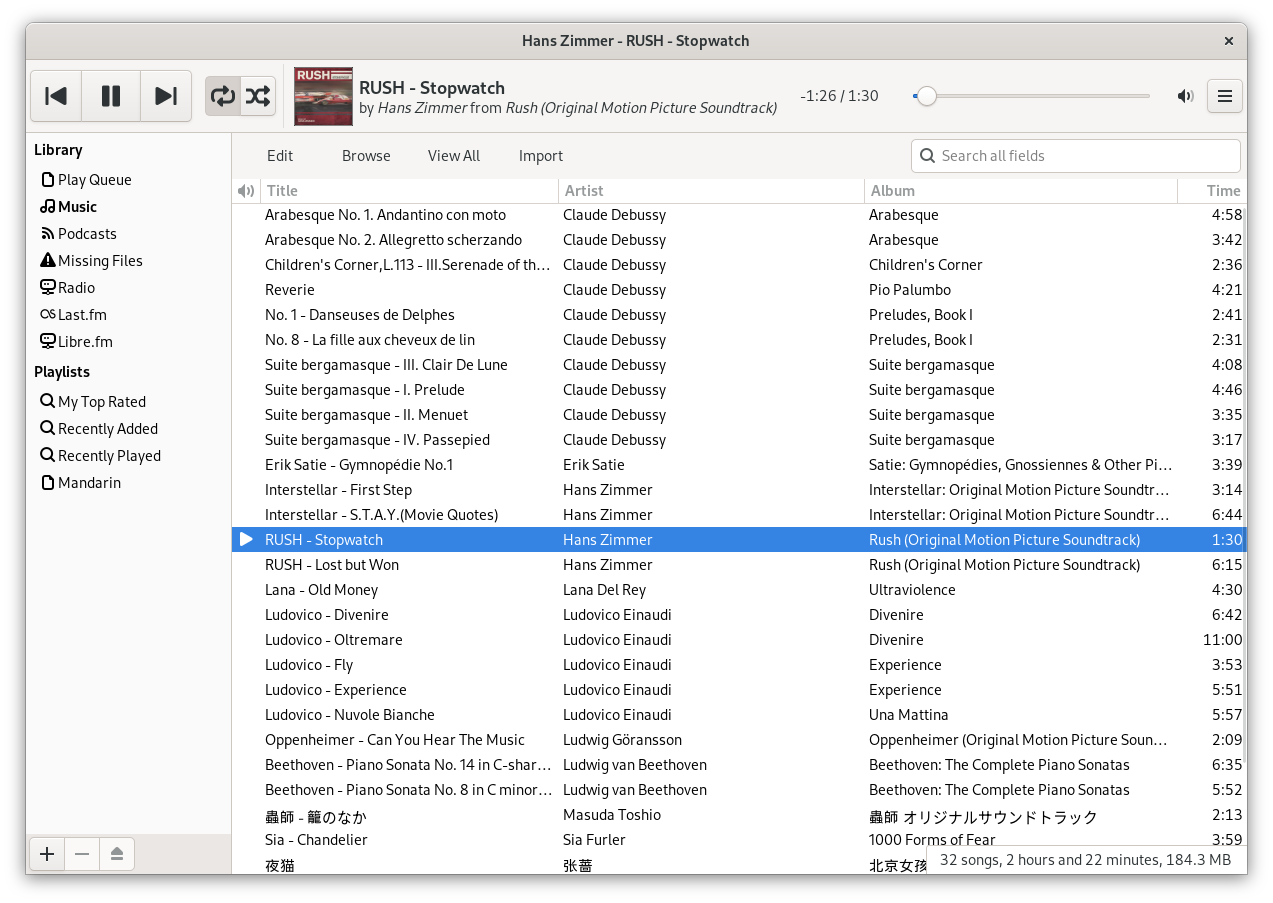The height and width of the screenshot is (903, 1273).
Task: Click the RUSH album artwork
Action: [x=322, y=96]
